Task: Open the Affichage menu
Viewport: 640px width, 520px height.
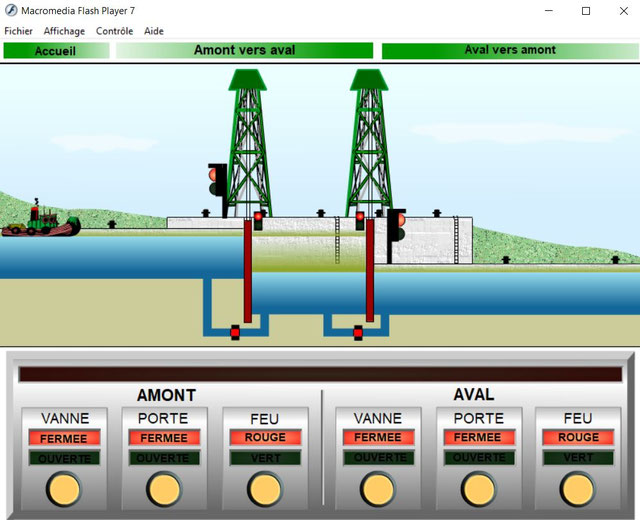Action: coord(64,31)
